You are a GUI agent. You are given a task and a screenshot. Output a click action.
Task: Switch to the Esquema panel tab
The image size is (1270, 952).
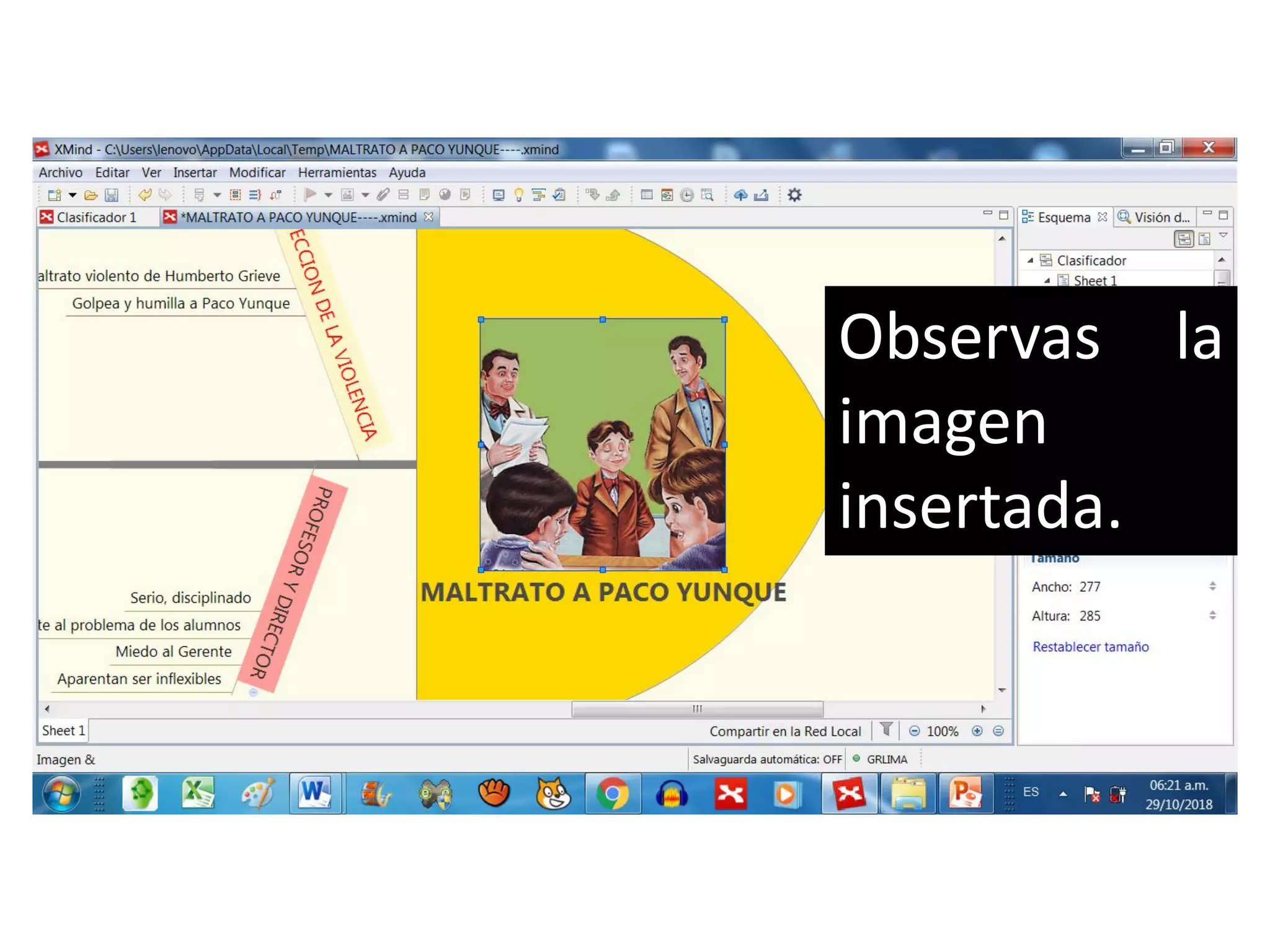click(x=1064, y=217)
